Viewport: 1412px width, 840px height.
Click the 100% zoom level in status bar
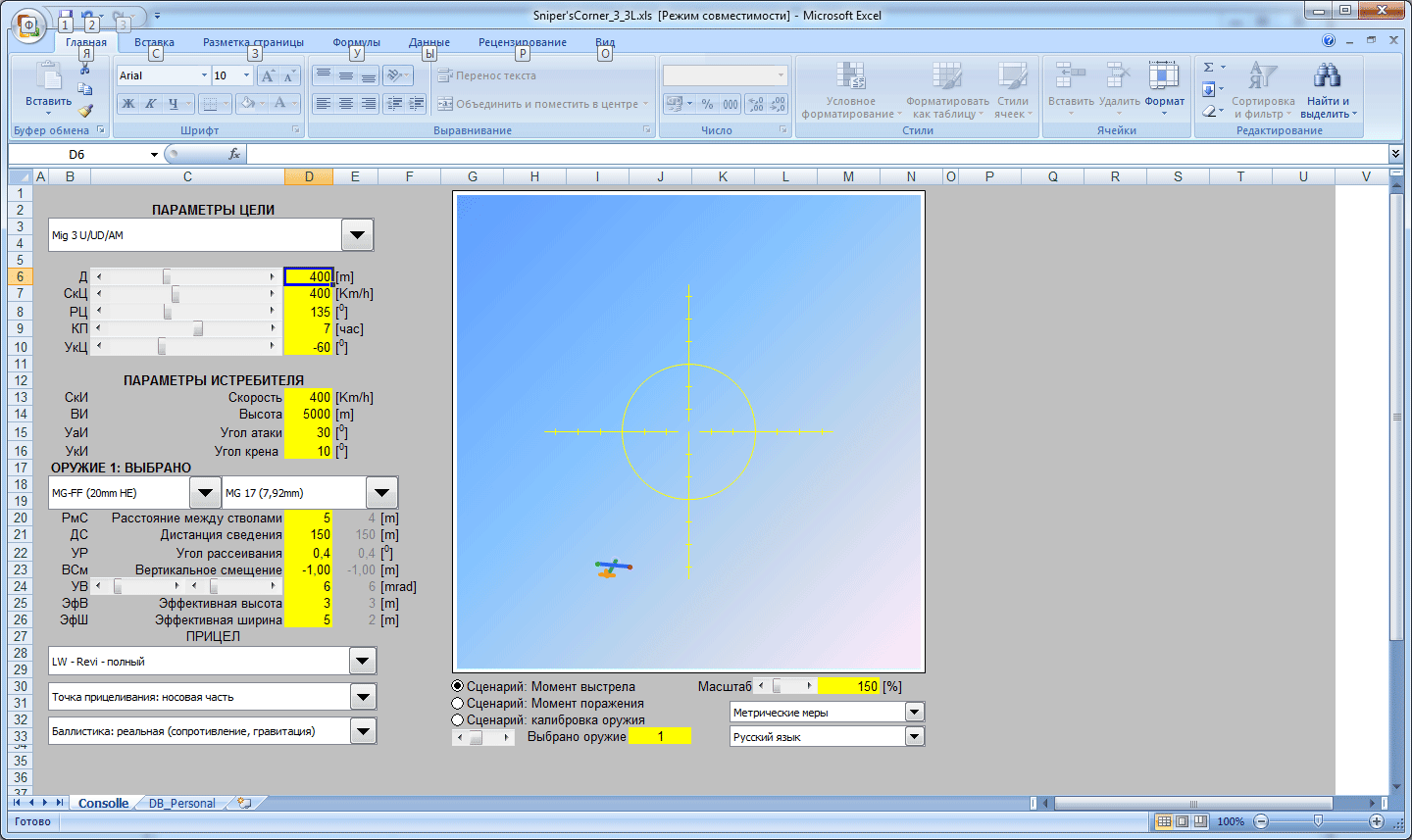click(1231, 821)
